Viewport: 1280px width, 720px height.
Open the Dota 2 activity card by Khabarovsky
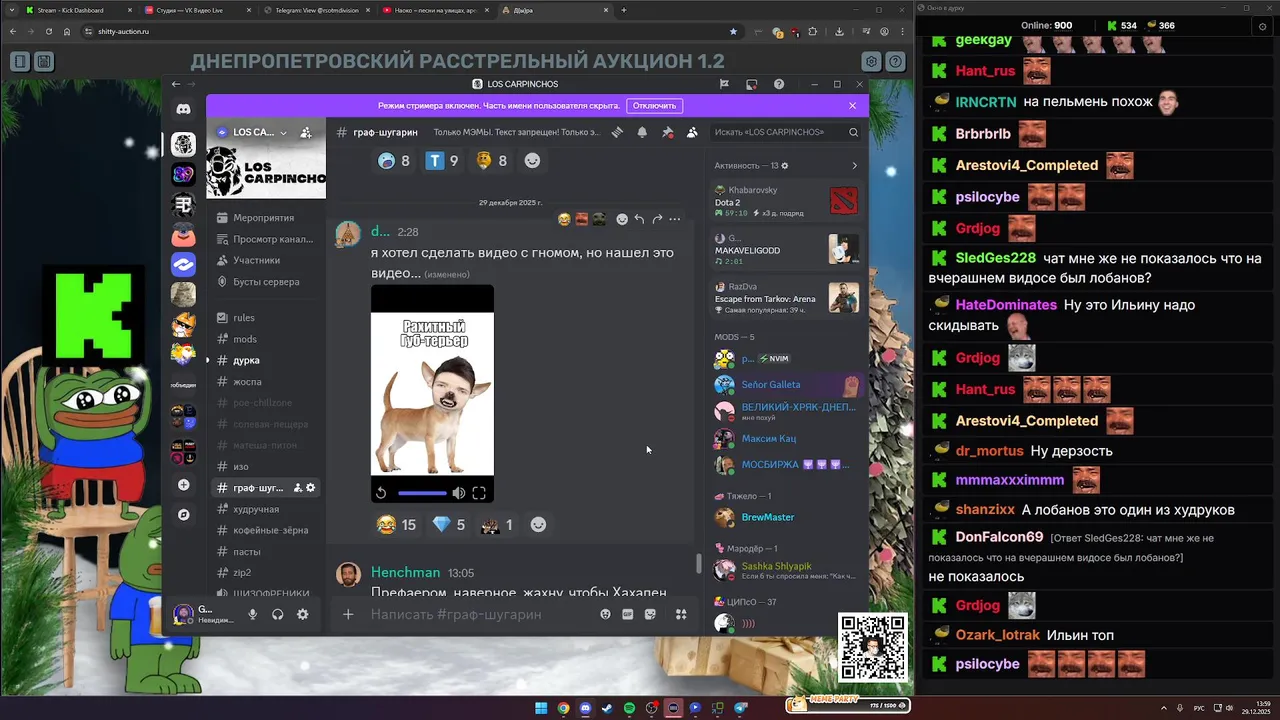(x=787, y=202)
